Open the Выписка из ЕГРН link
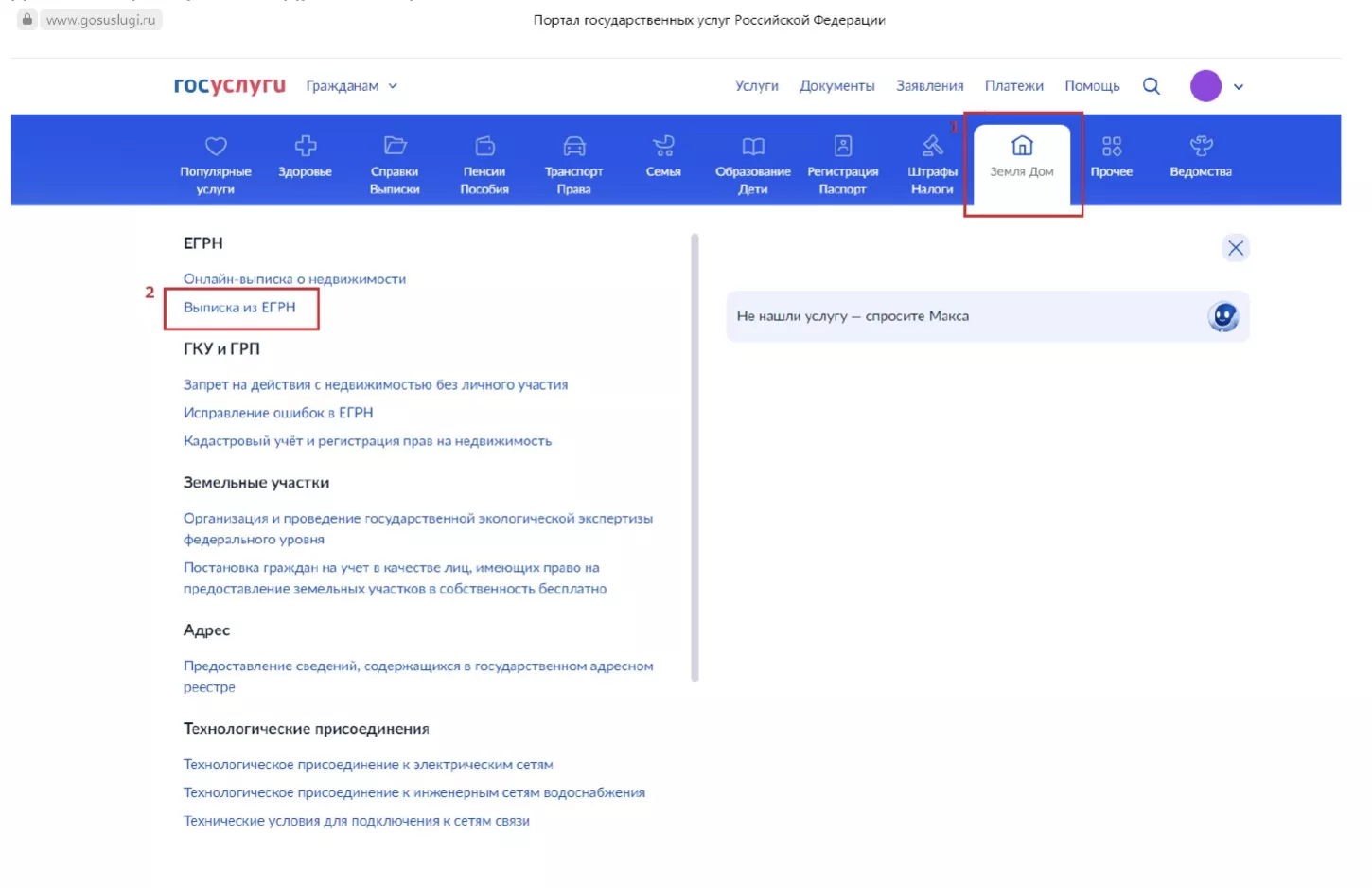 pyautogui.click(x=239, y=308)
